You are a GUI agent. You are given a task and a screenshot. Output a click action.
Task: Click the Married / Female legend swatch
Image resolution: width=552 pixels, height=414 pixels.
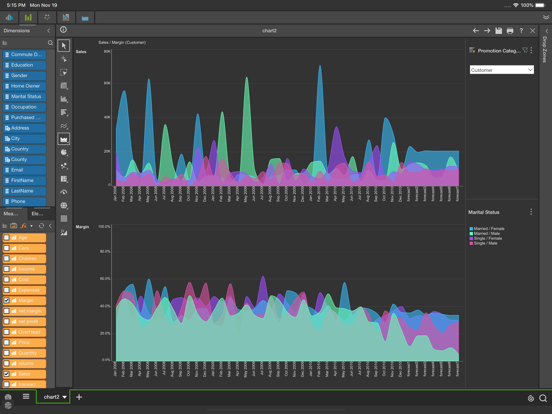tap(471, 228)
